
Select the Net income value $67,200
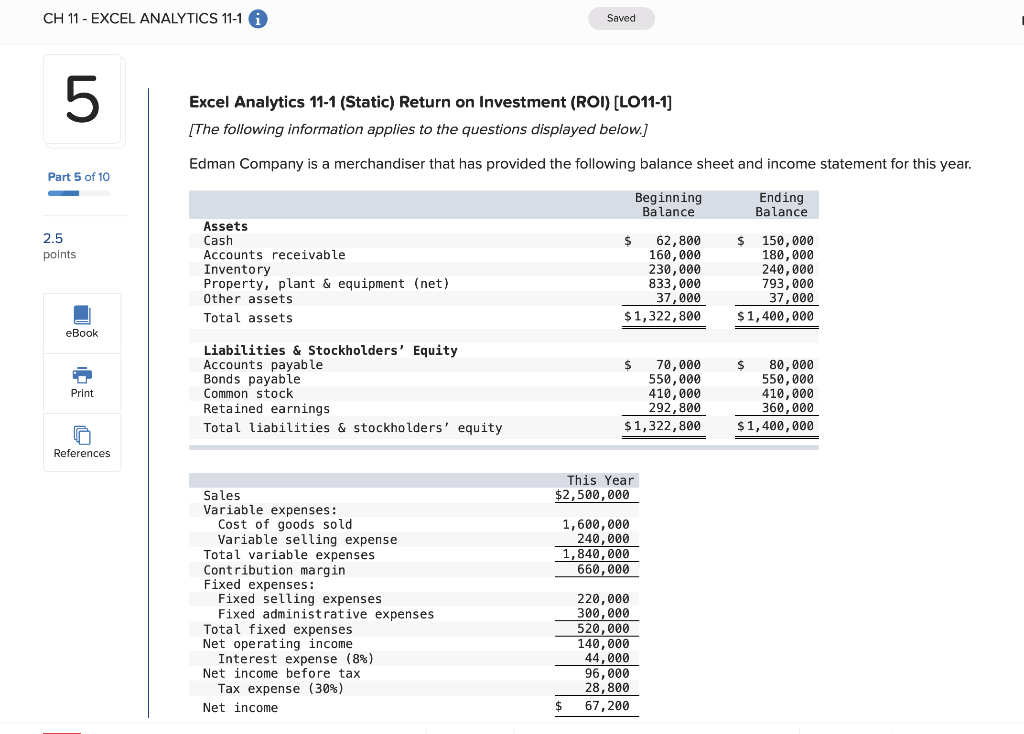pos(609,708)
